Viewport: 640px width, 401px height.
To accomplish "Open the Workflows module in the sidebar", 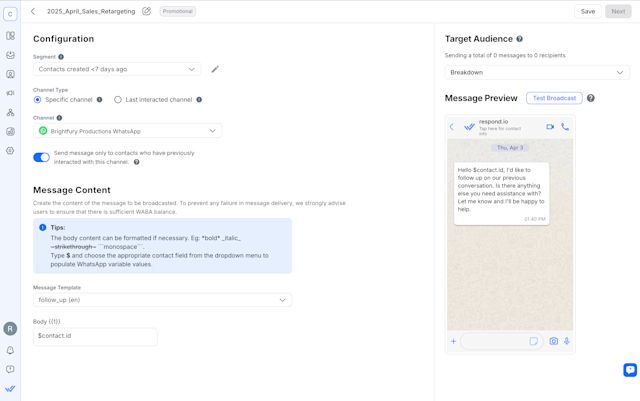I will [x=10, y=112].
